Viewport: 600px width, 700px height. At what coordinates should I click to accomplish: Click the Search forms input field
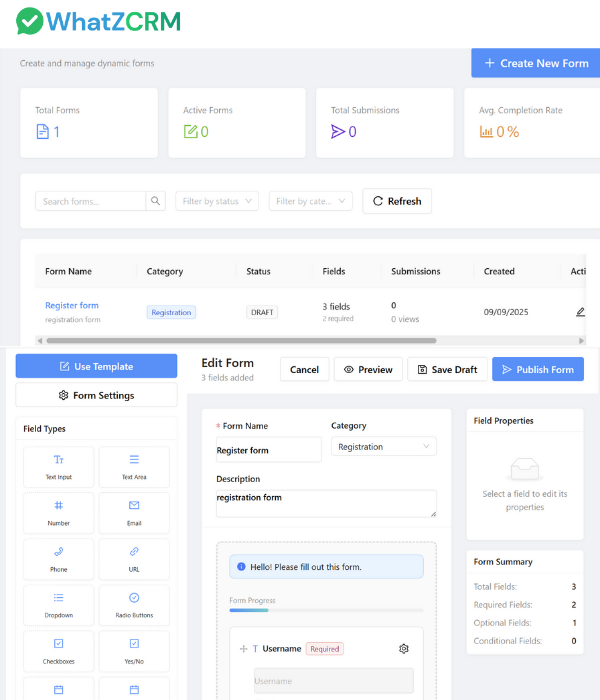tap(90, 201)
